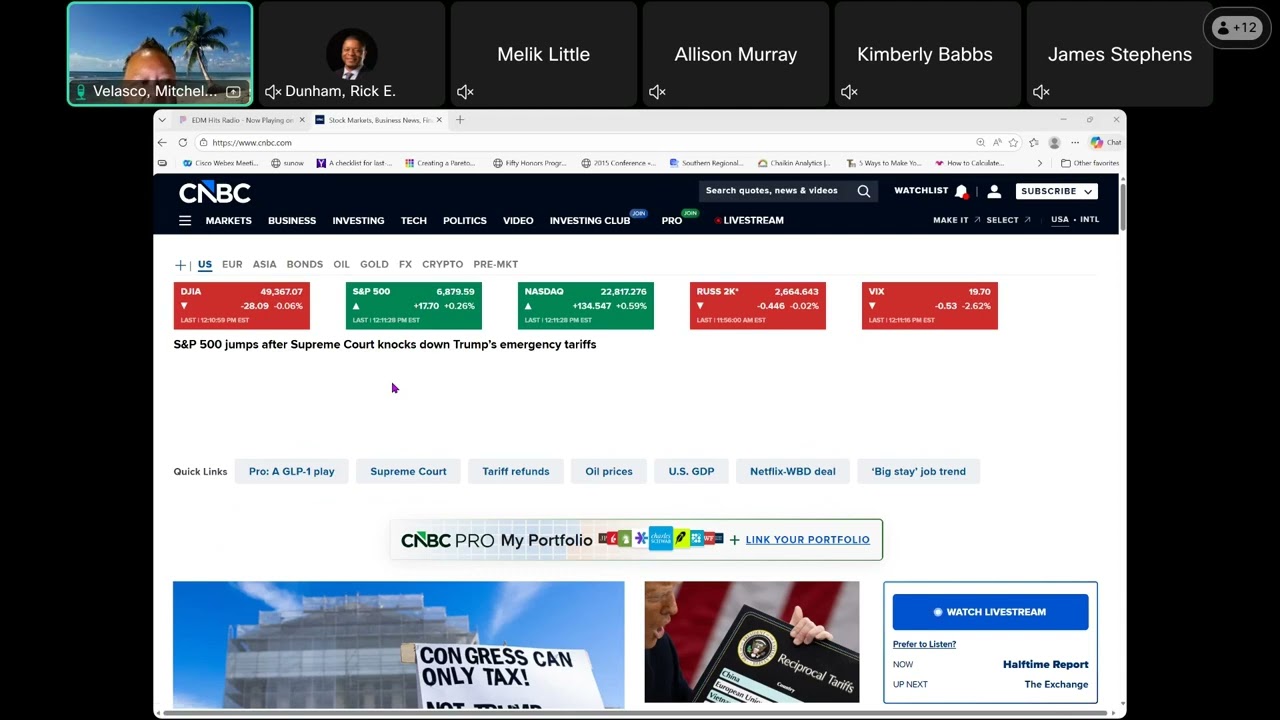Open the S&P 500 tariffs headline
The width and height of the screenshot is (1280, 720).
385,345
